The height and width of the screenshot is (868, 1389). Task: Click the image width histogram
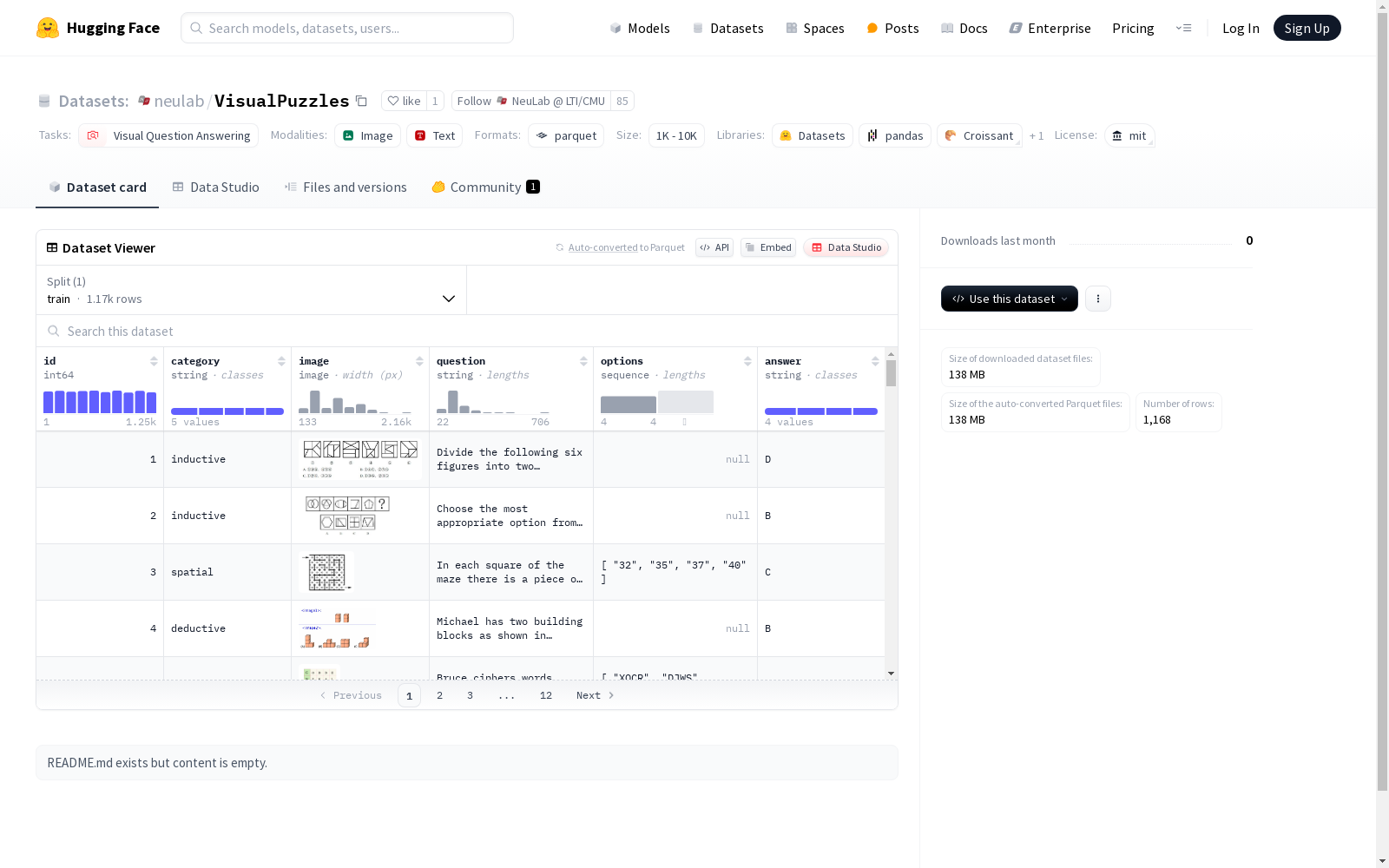[x=355, y=402]
